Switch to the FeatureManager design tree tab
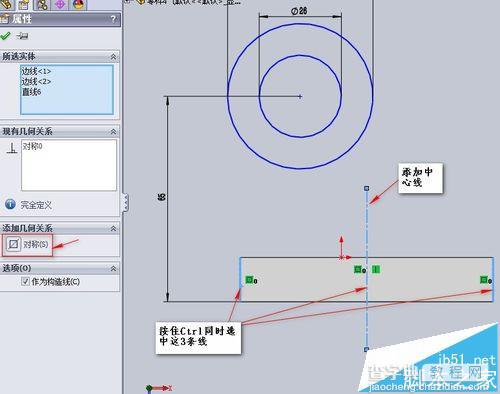This screenshot has height=394, width=500. pyautogui.click(x=6, y=5)
